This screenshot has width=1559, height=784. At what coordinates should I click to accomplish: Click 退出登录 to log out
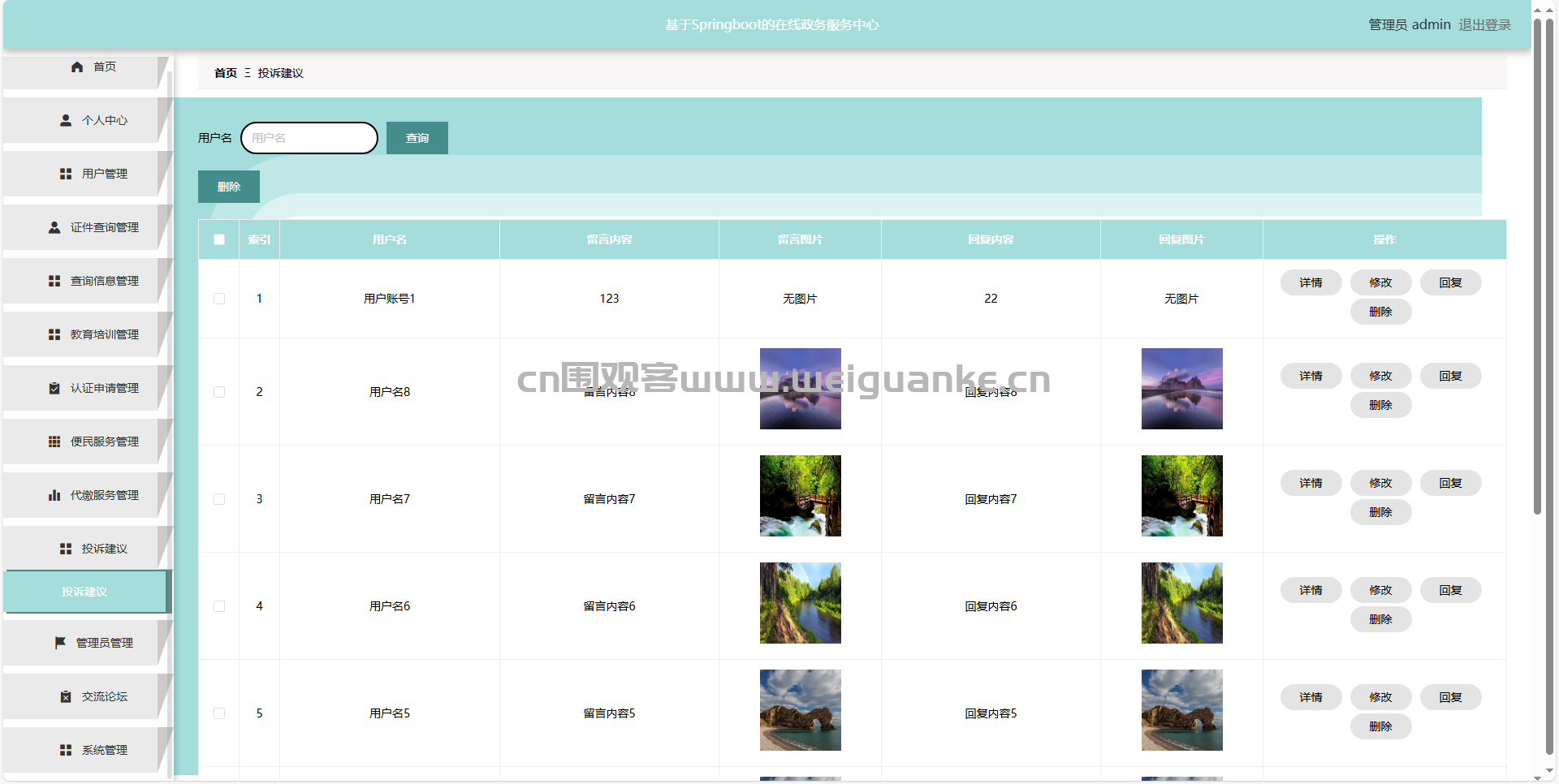1484,25
